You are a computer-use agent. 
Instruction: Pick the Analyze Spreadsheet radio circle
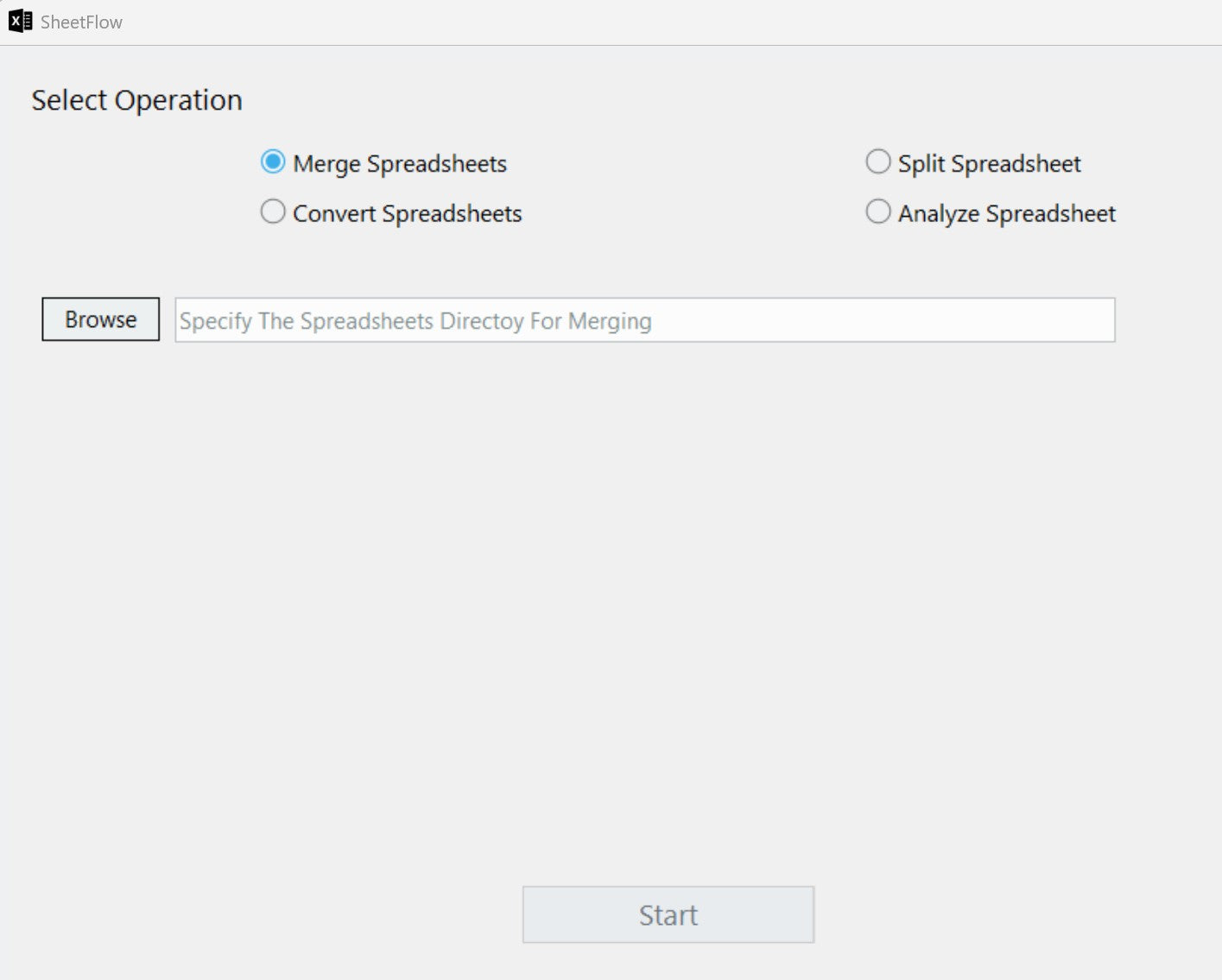(877, 212)
